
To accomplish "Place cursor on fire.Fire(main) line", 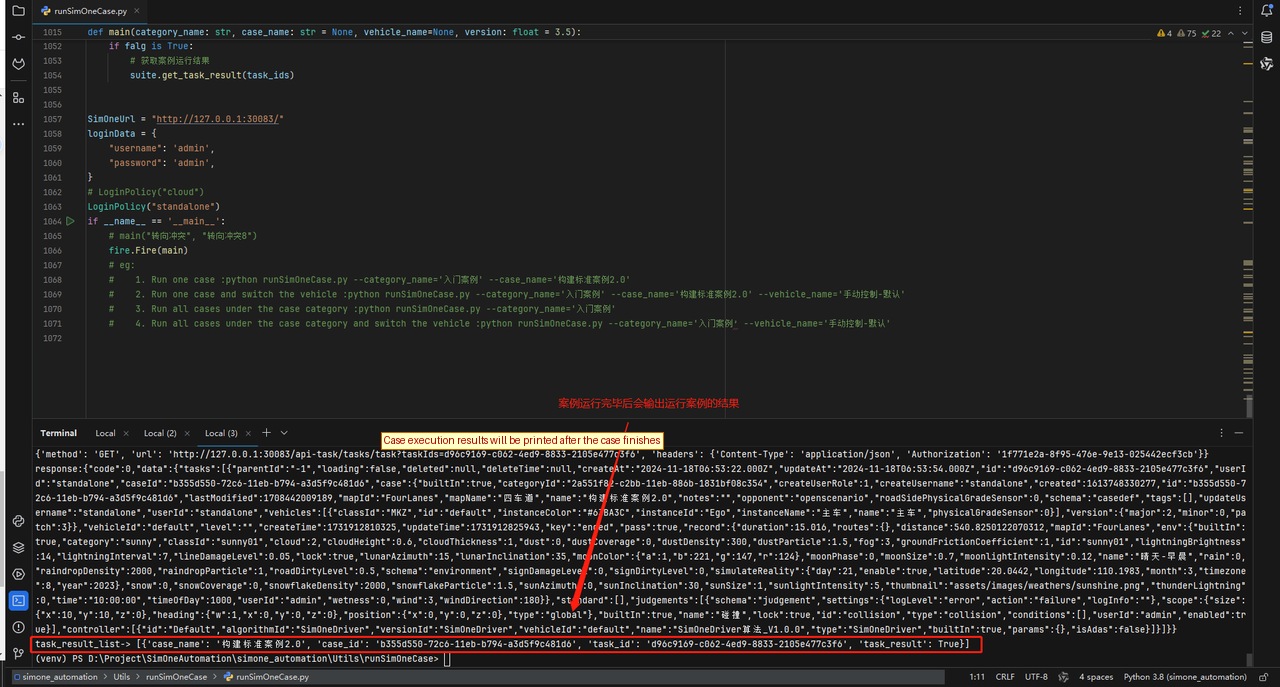I will tap(149, 250).
